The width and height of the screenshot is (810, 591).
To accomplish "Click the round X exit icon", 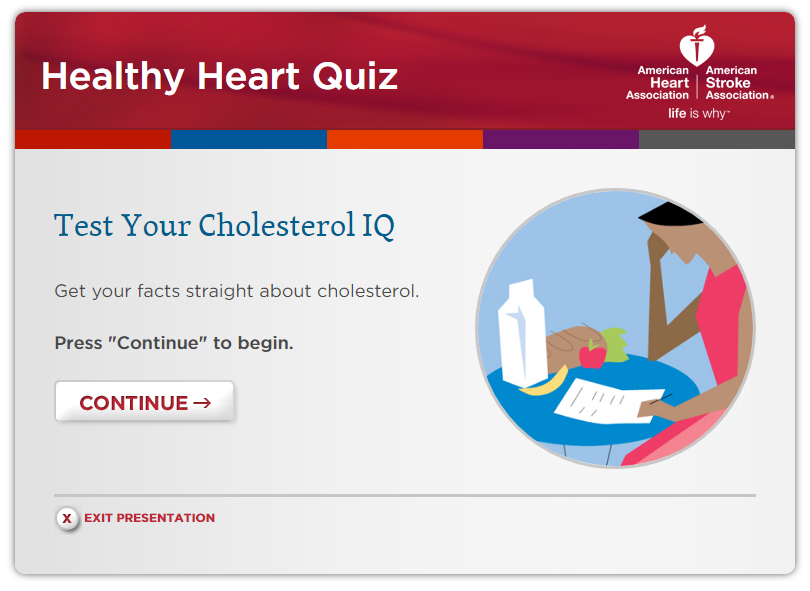I will (67, 518).
